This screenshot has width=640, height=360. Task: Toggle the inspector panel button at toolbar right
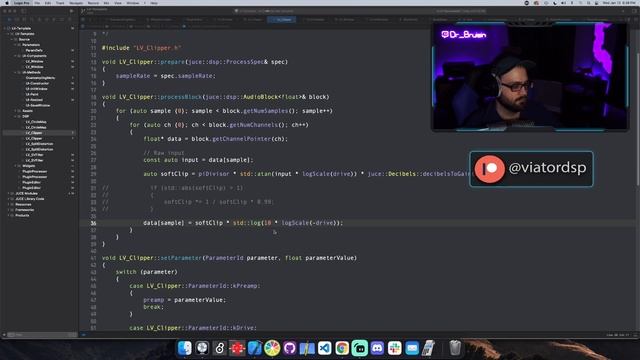coord(634,11)
